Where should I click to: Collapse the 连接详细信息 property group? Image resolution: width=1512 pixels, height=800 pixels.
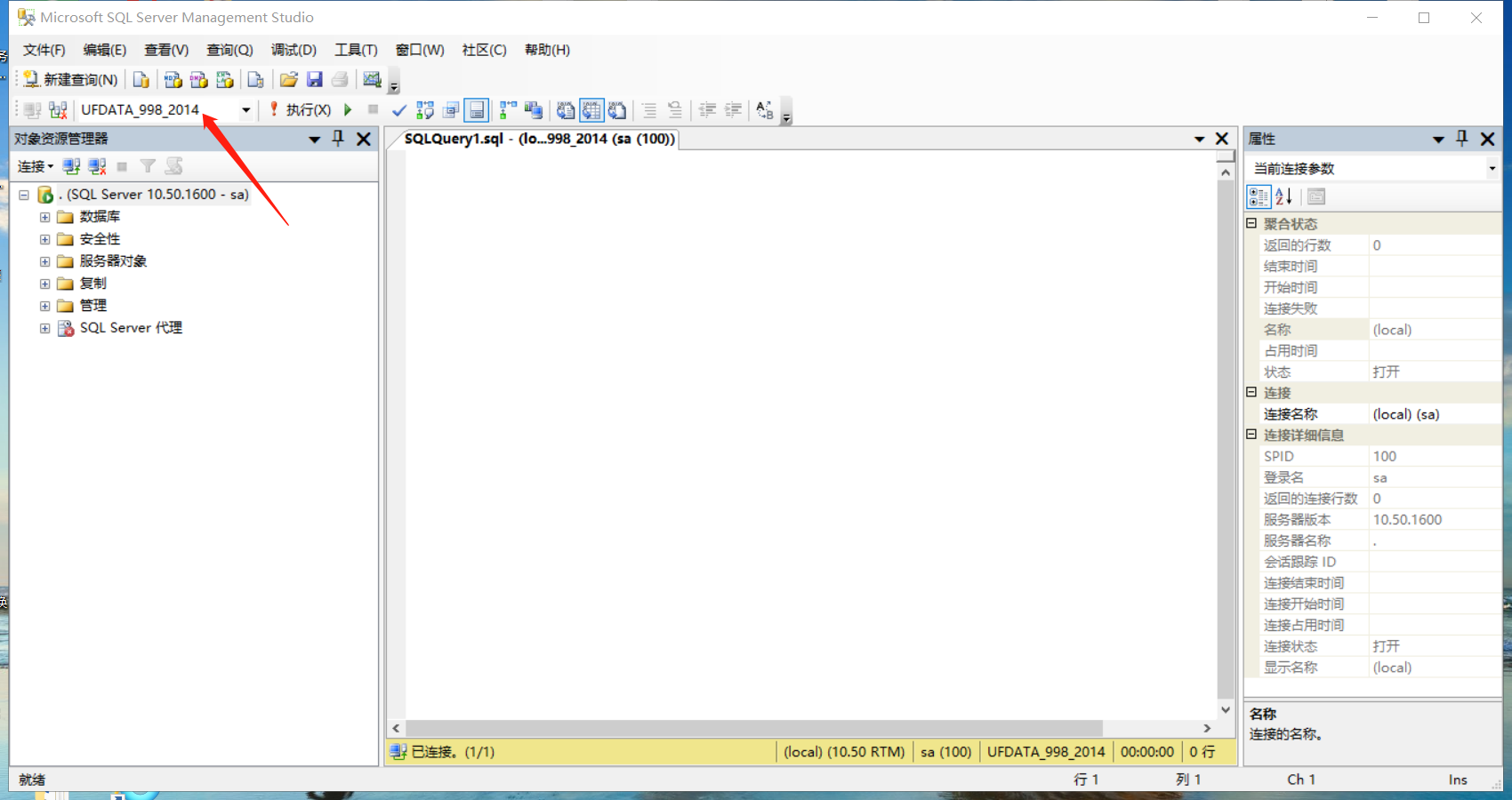pos(1251,435)
